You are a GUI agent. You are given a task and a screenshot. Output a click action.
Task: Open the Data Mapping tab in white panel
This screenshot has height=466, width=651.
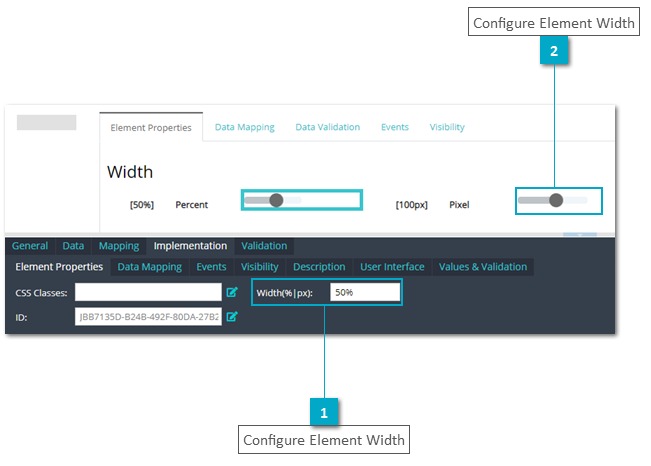pos(245,127)
